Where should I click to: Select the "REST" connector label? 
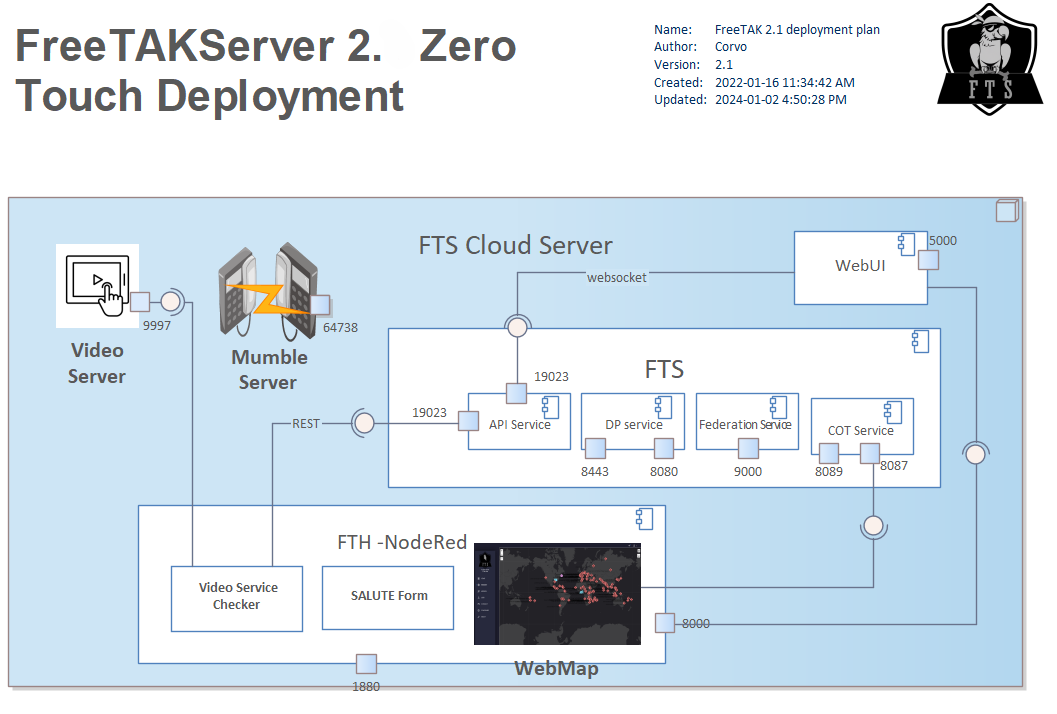pos(305,423)
